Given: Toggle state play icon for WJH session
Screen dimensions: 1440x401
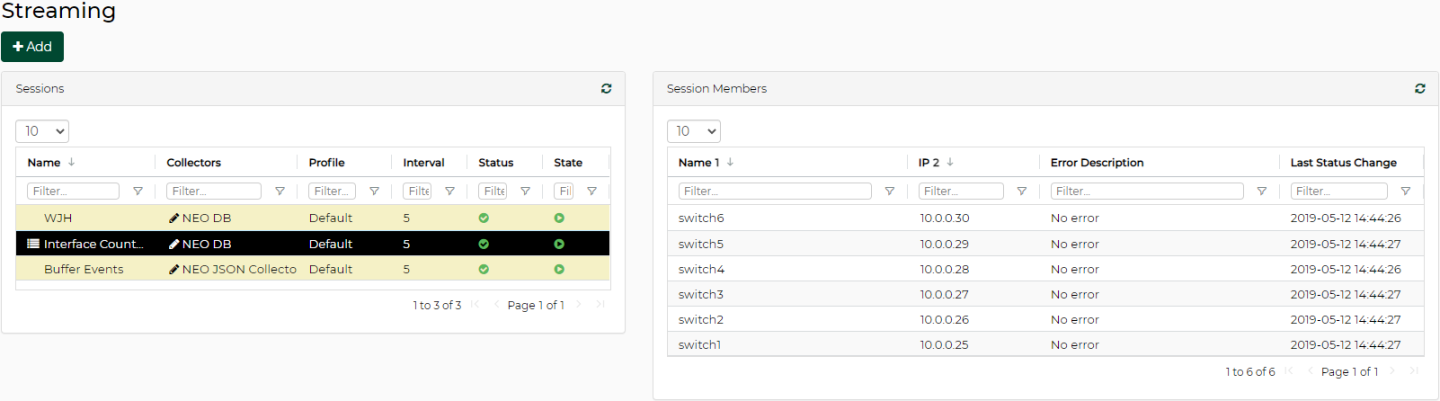Looking at the screenshot, I should tap(559, 218).
